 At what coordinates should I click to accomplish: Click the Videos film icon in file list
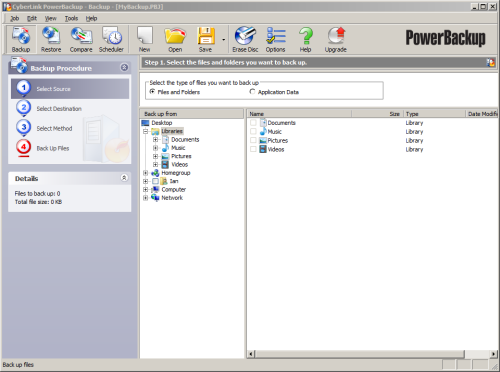pos(263,149)
